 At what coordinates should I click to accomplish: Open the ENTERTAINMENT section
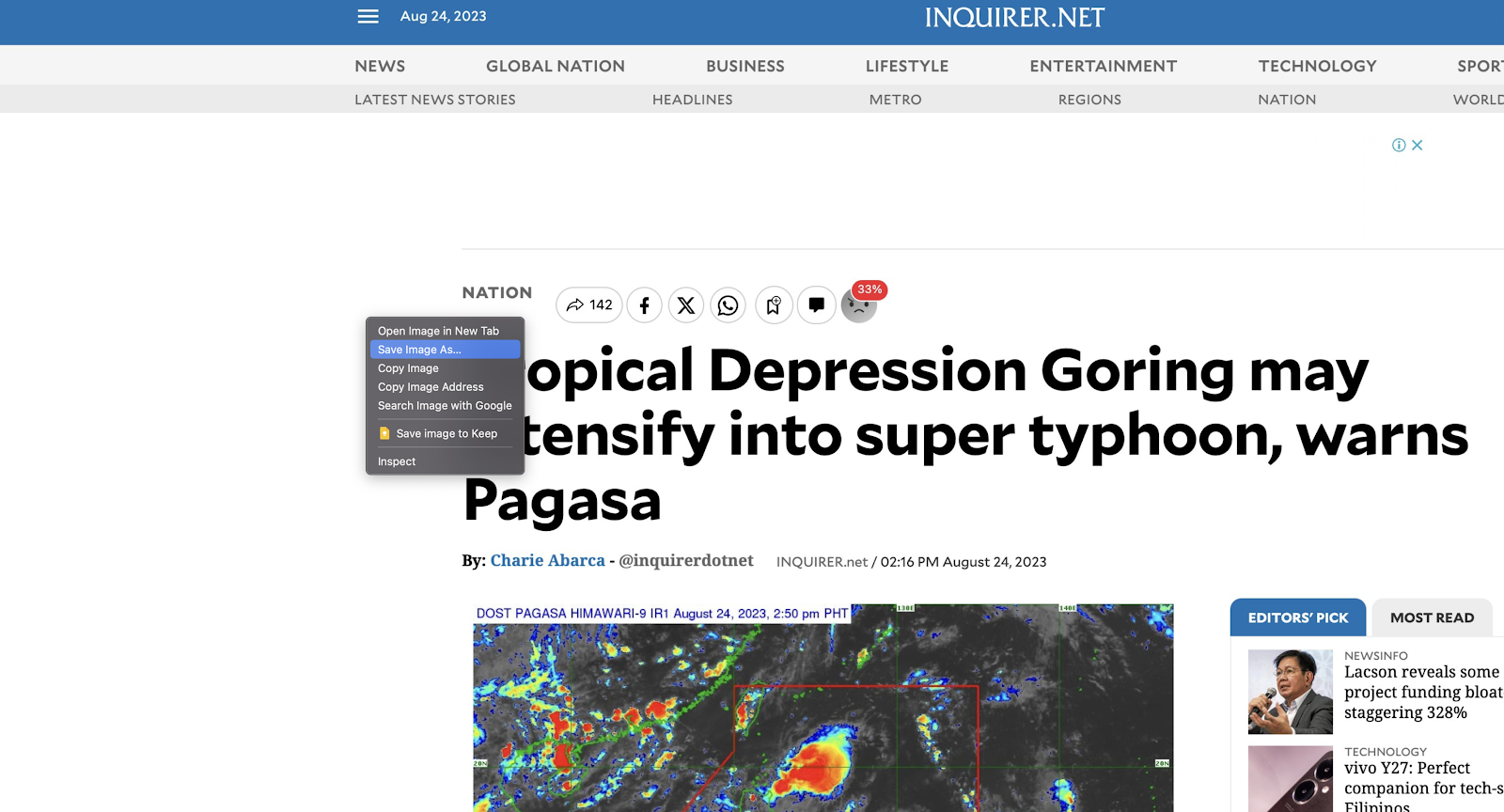(1104, 66)
